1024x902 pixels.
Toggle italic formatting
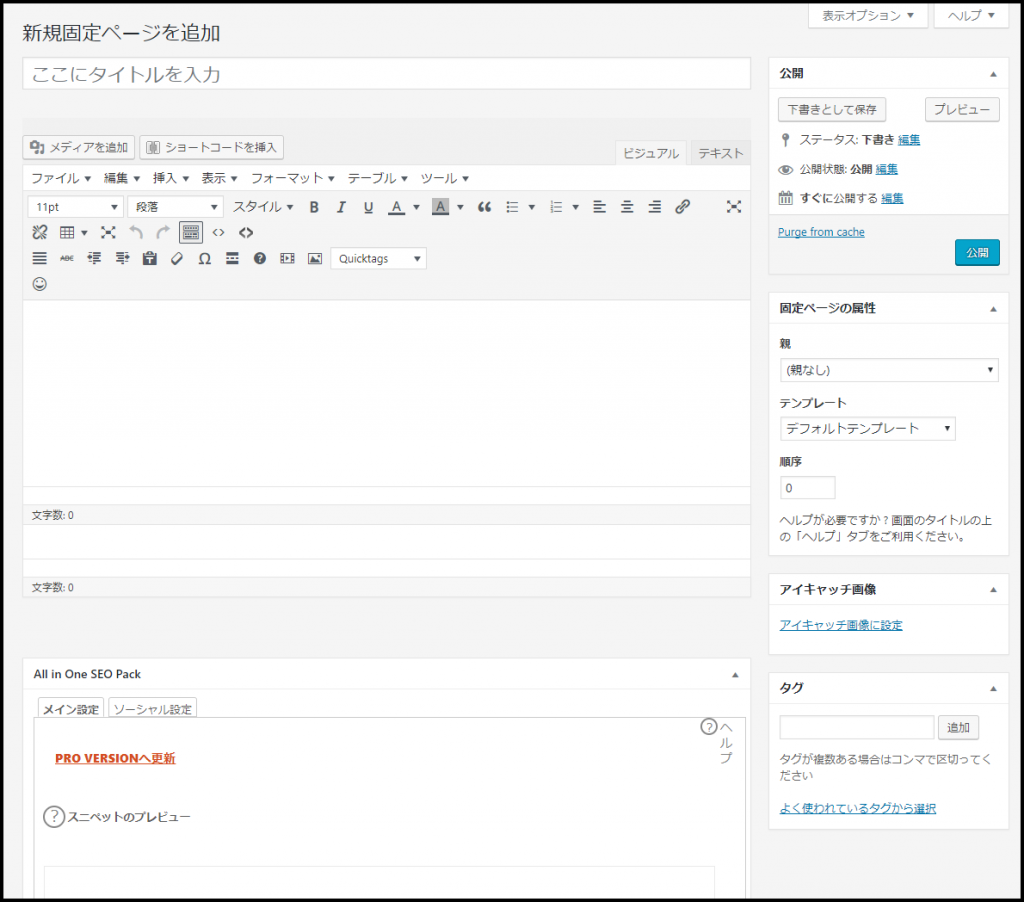(341, 207)
